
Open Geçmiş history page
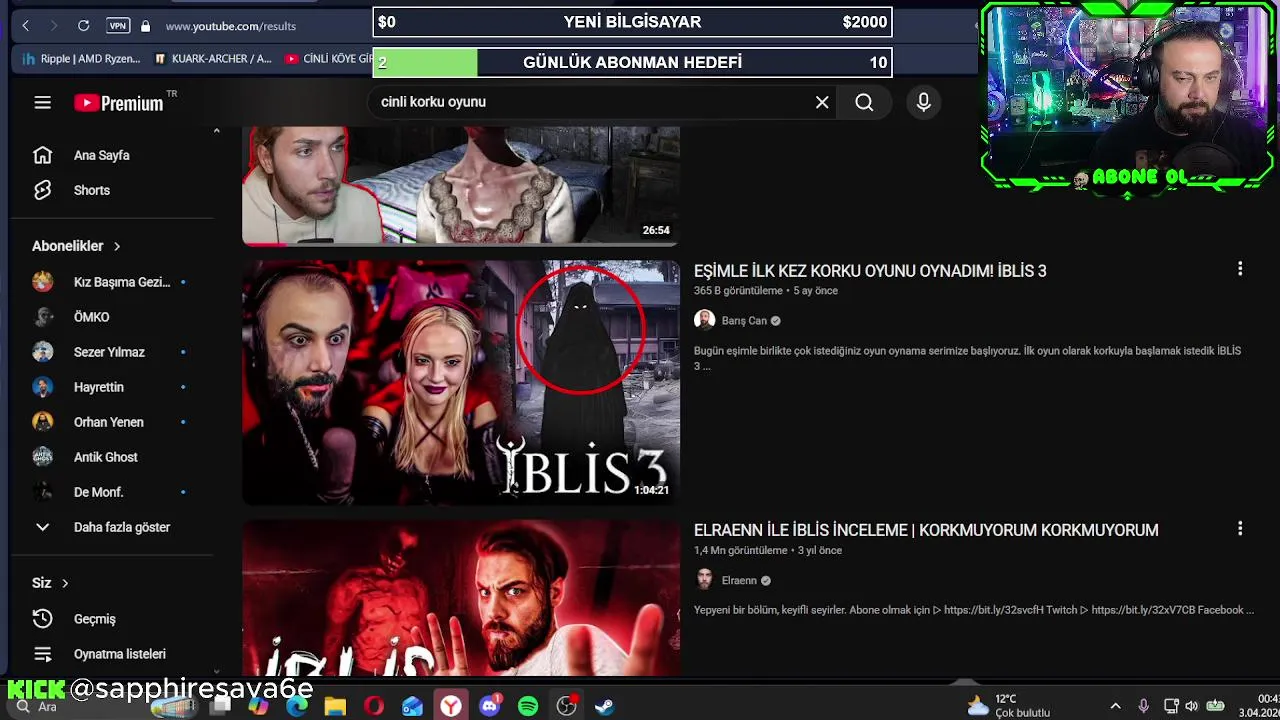114,619
